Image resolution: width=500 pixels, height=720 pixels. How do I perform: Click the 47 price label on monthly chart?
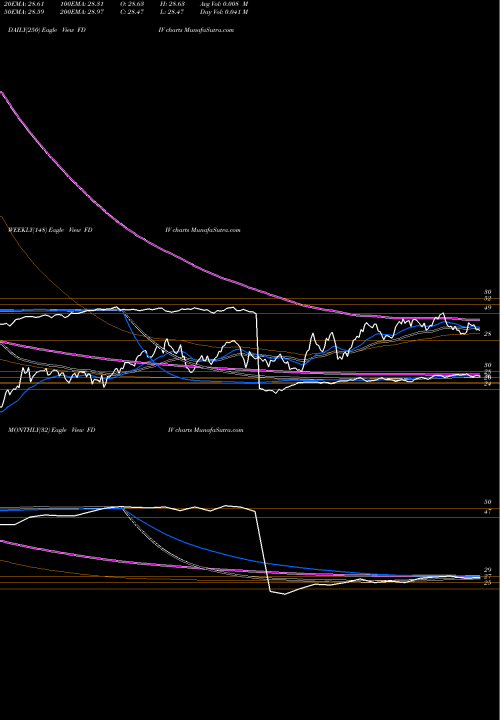tap(488, 511)
